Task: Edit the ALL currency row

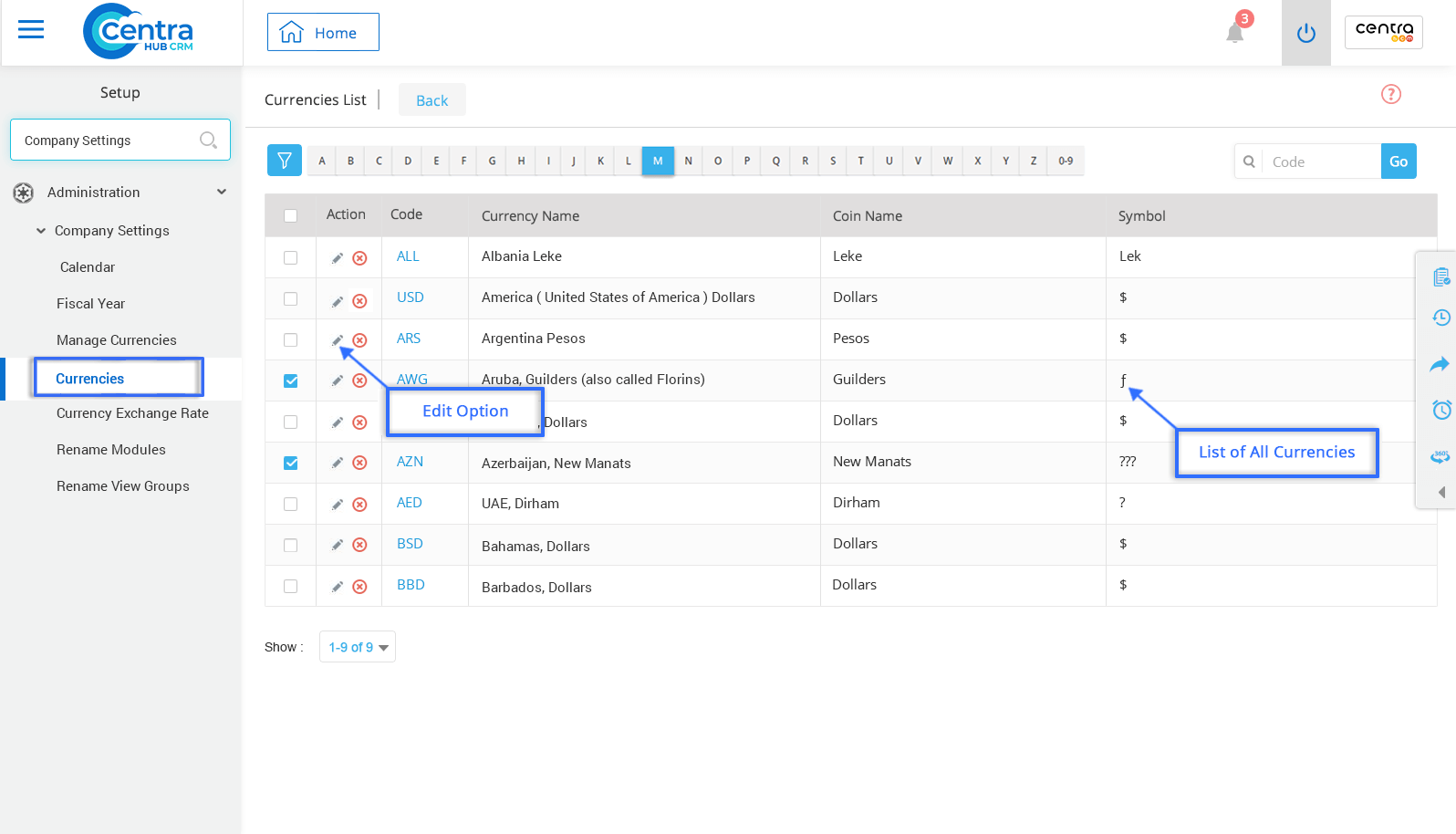Action: coord(338,258)
